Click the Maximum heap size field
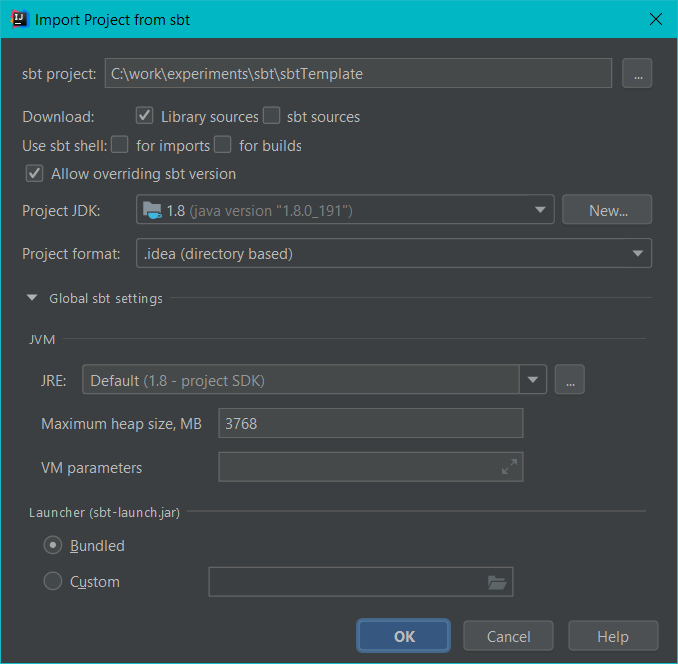The image size is (678, 664). (x=371, y=423)
